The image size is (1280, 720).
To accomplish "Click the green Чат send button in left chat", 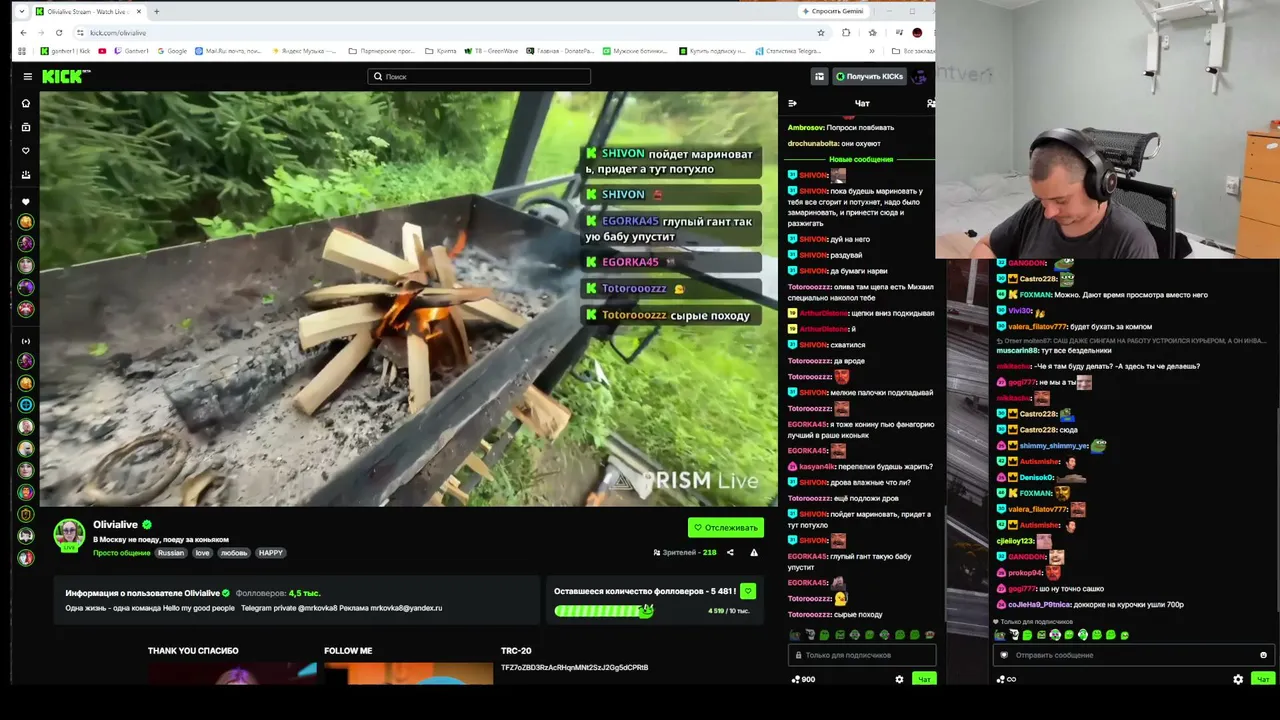I will coord(924,679).
